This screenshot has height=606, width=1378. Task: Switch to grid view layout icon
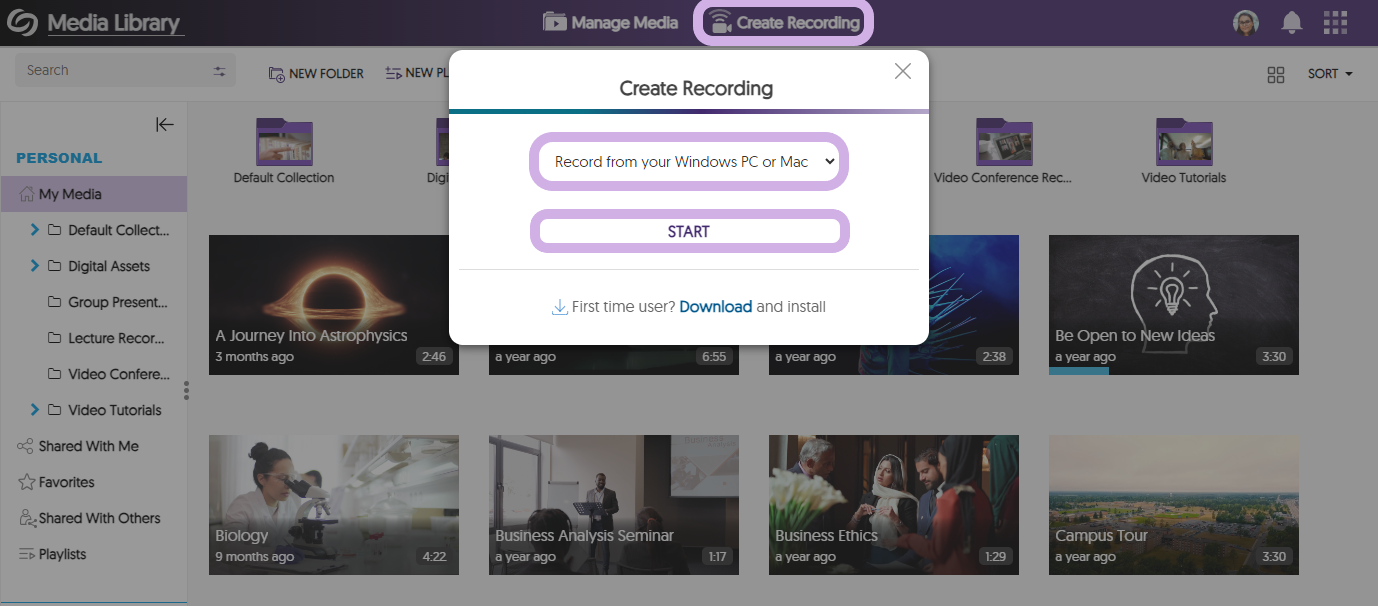coord(1275,74)
